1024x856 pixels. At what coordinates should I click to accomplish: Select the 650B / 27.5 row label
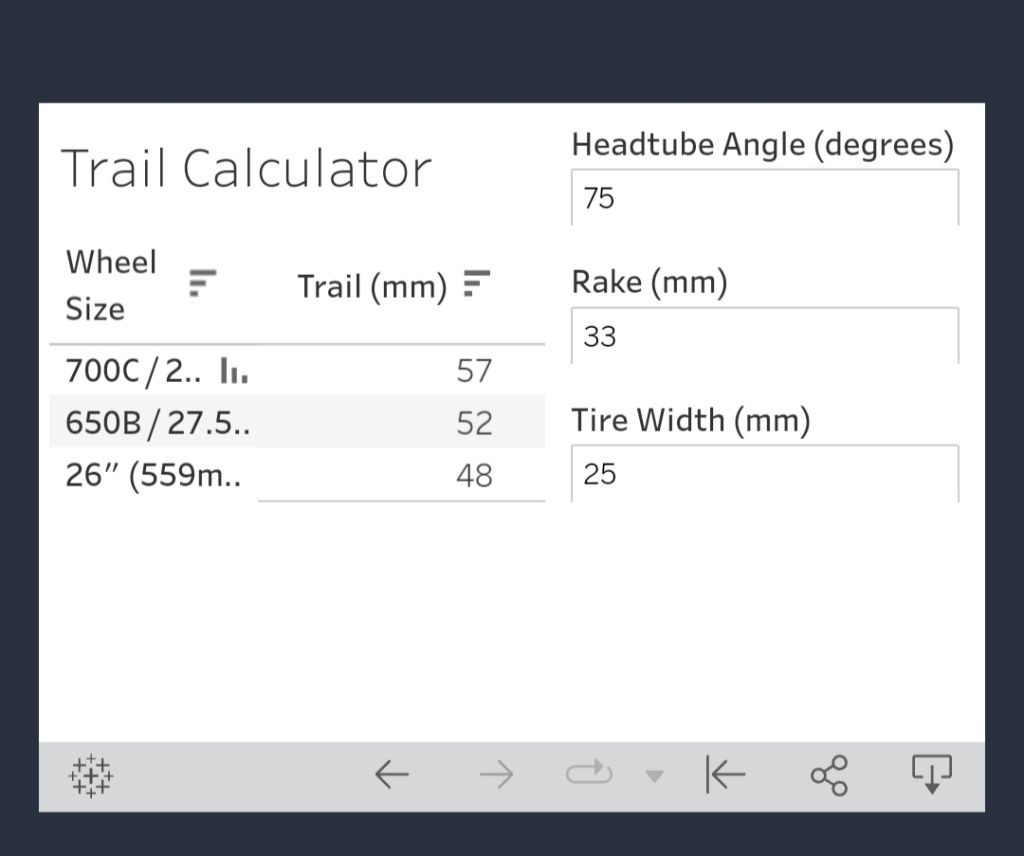pyautogui.click(x=157, y=423)
